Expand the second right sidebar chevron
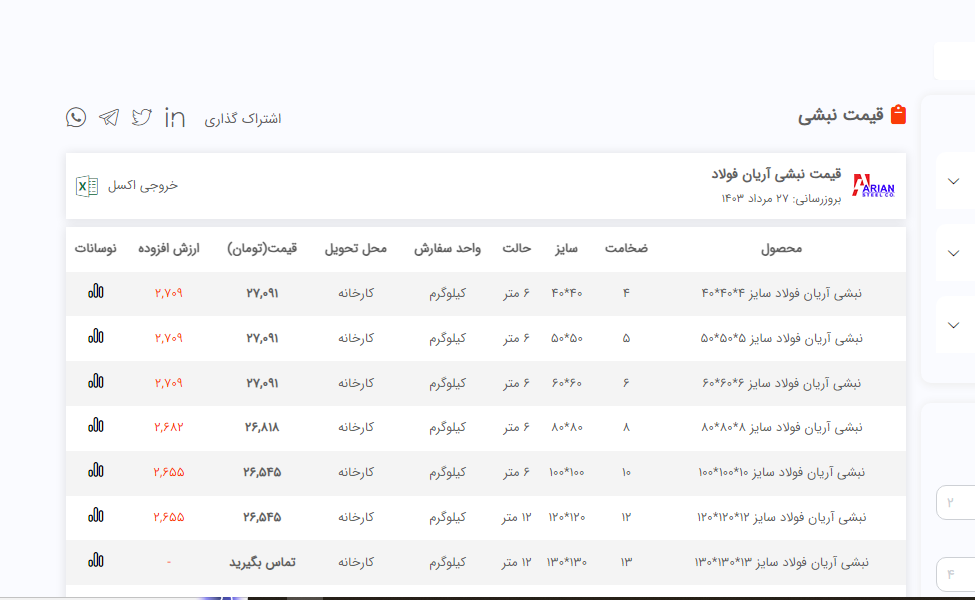 pyautogui.click(x=953, y=253)
